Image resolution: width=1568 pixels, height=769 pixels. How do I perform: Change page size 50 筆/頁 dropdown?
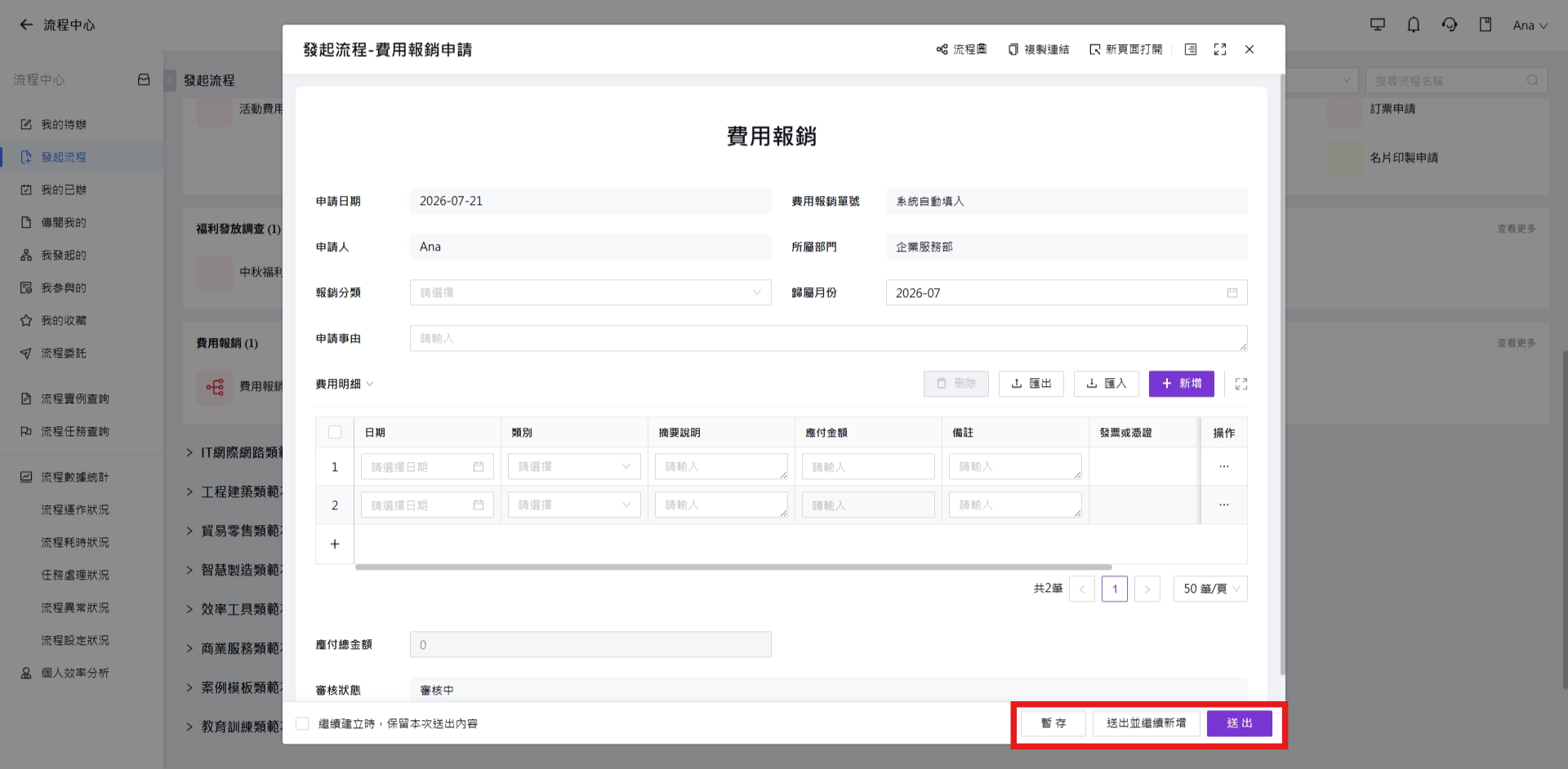pos(1210,589)
